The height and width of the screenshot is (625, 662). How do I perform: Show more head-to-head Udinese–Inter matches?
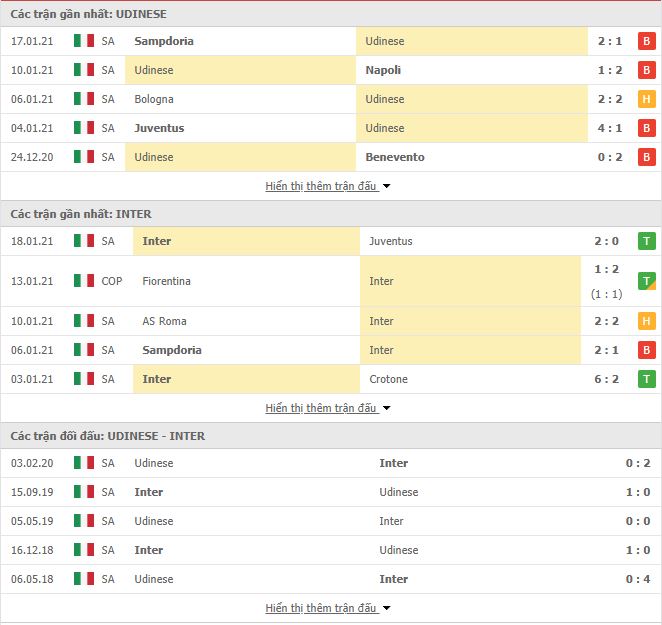point(328,608)
